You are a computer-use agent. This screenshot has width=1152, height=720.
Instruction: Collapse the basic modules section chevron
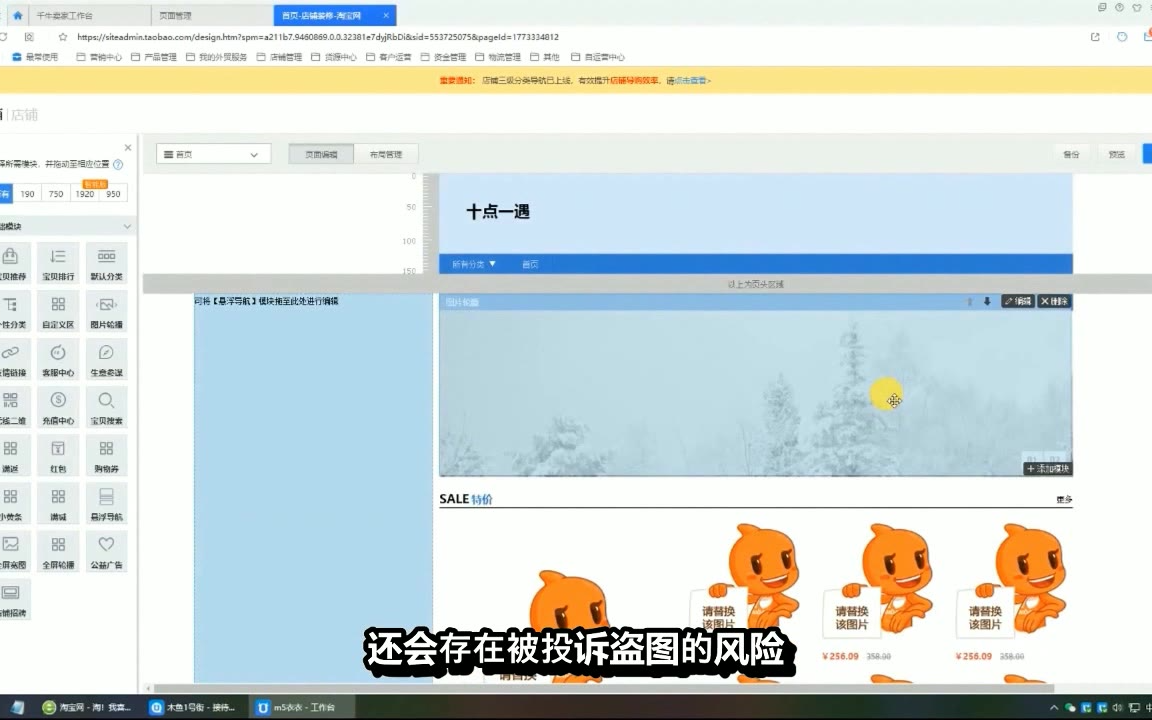click(x=127, y=227)
